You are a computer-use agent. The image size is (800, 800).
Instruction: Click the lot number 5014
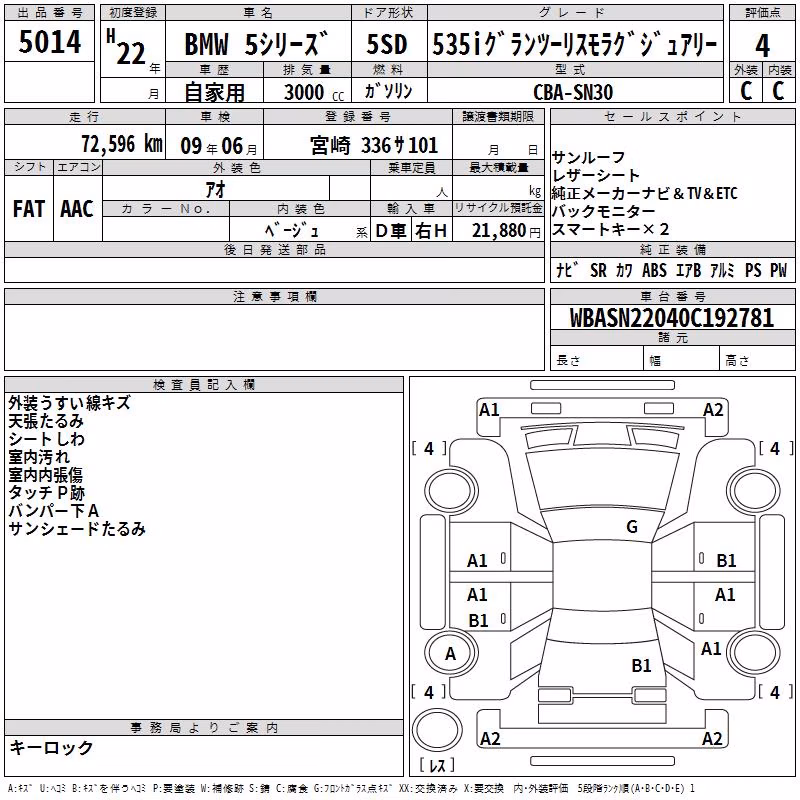(49, 41)
